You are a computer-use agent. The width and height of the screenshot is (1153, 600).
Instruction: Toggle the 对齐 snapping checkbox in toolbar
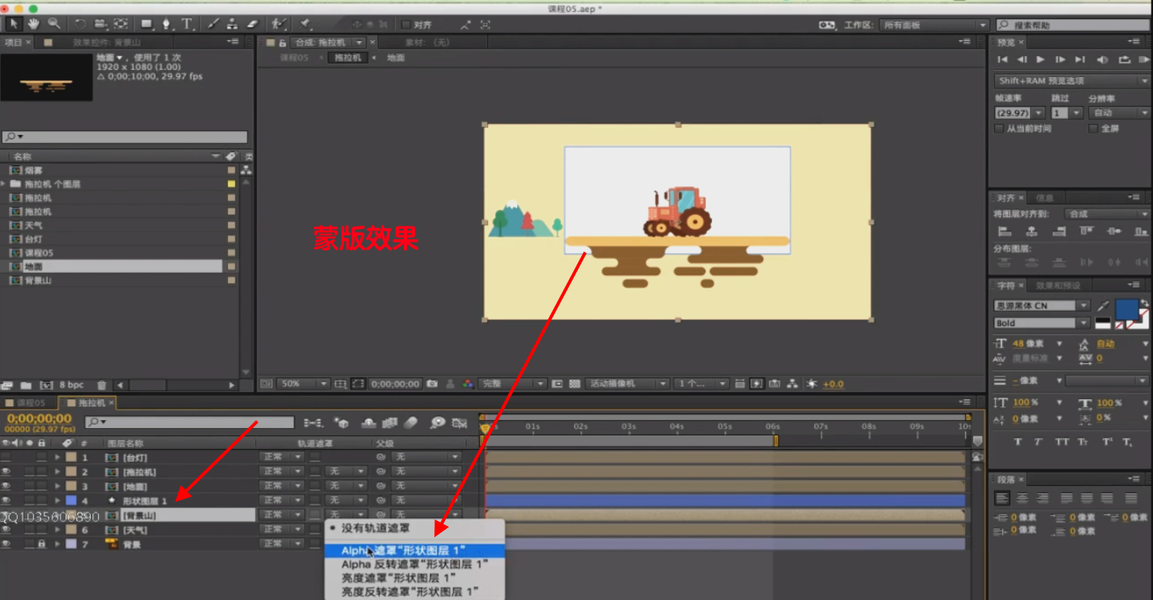click(405, 25)
